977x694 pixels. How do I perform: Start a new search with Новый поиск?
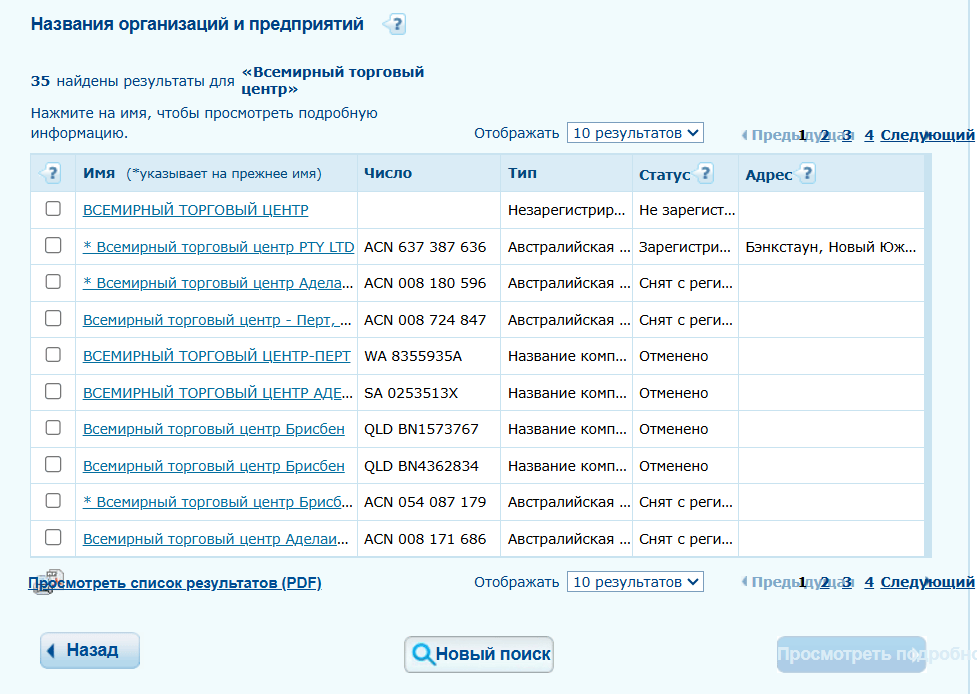pos(479,655)
